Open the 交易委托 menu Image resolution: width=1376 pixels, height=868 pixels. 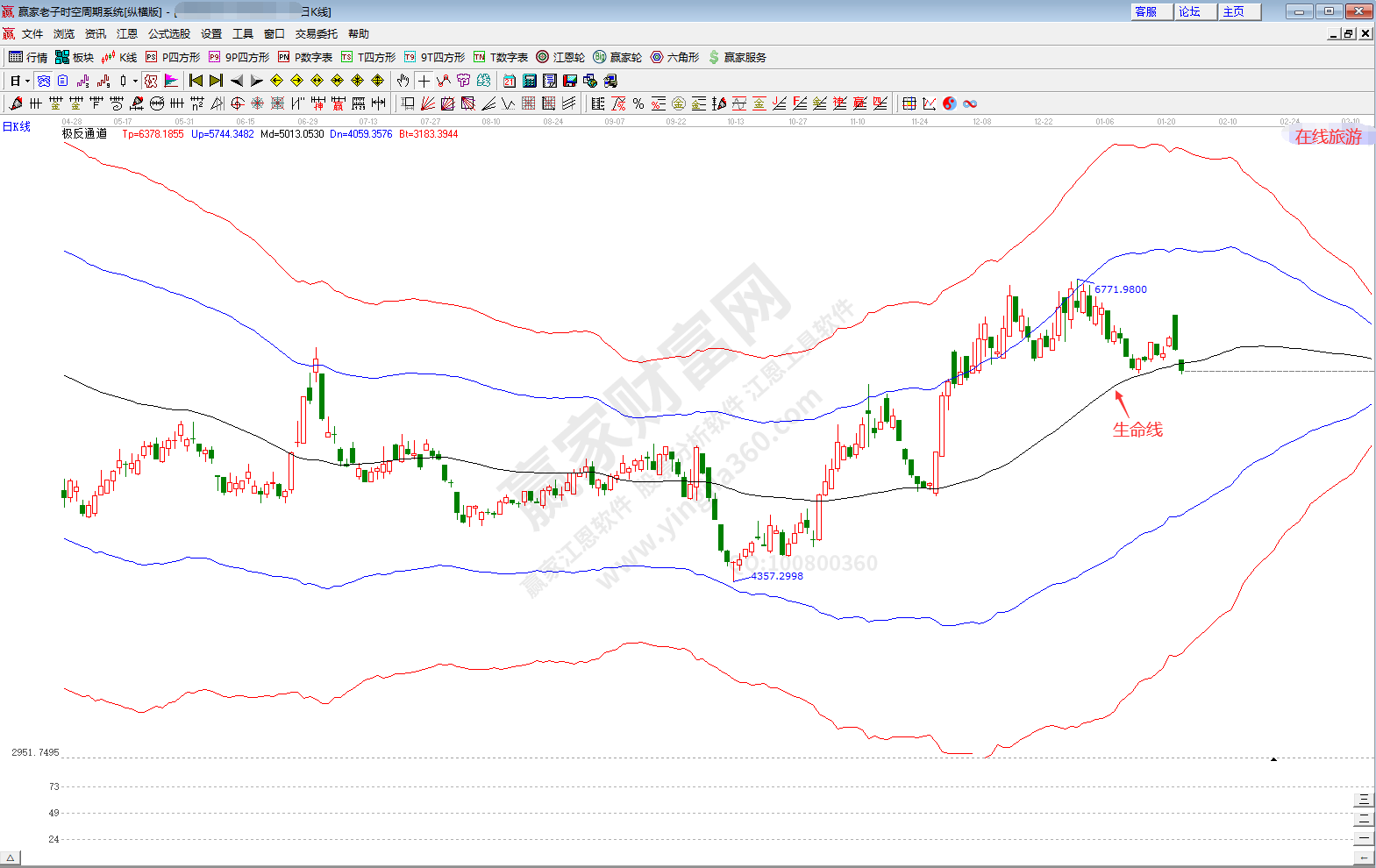pyautogui.click(x=316, y=34)
